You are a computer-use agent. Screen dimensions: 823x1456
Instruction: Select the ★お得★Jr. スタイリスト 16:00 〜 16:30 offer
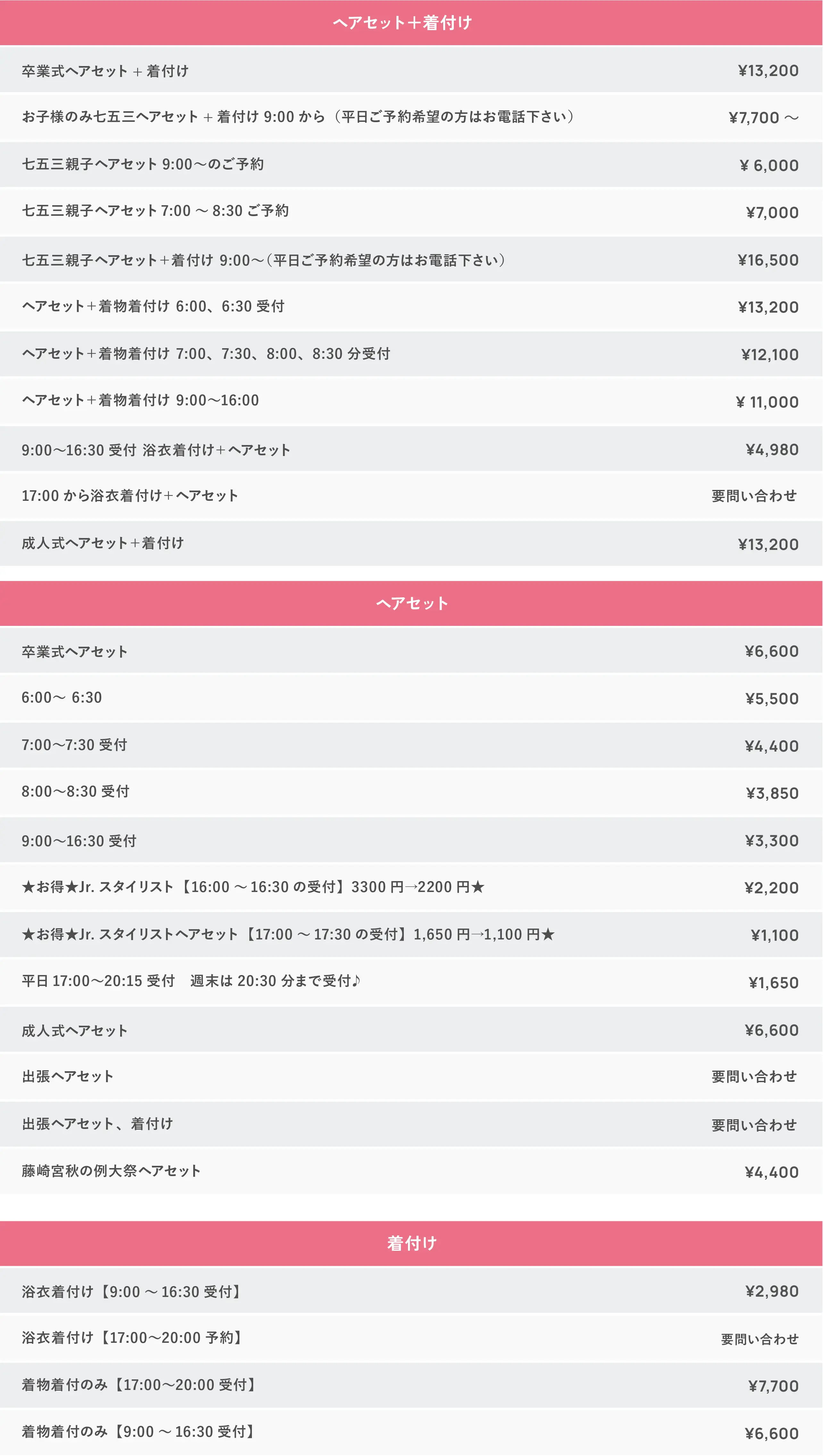coord(253,887)
